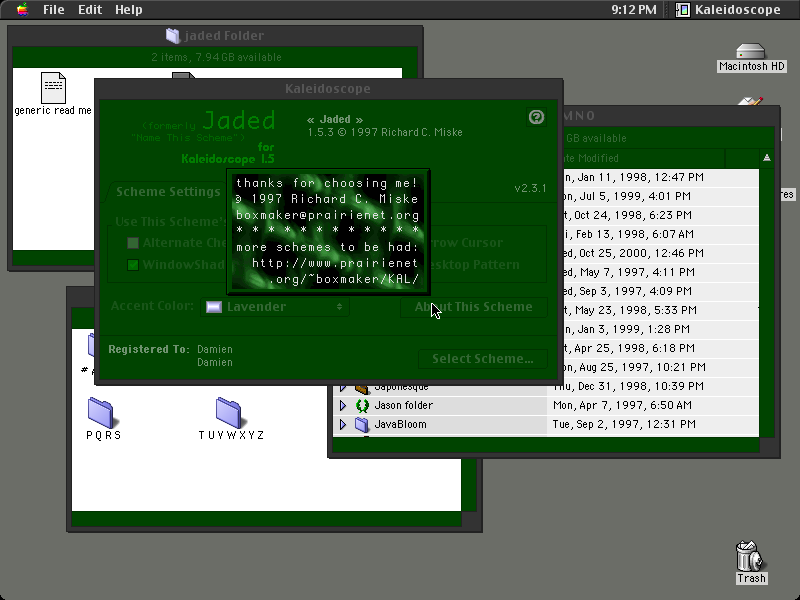Enable the Alternate checkbox option
The image size is (800, 600).
coord(133,243)
